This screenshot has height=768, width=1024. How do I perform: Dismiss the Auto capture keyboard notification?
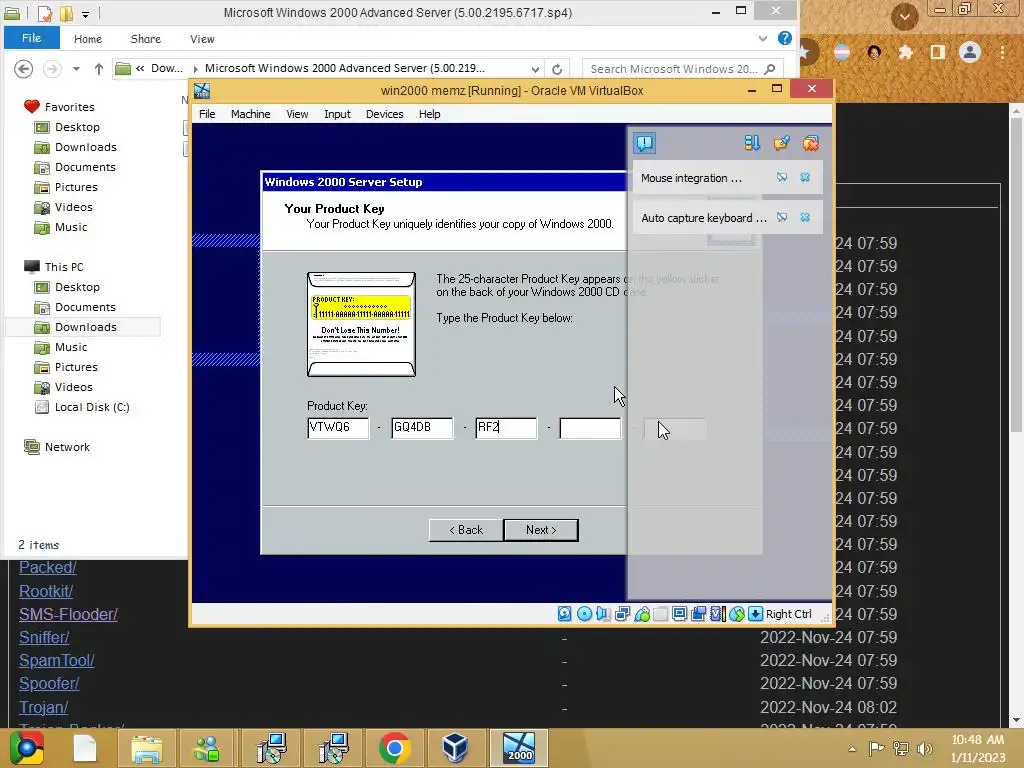[805, 217]
